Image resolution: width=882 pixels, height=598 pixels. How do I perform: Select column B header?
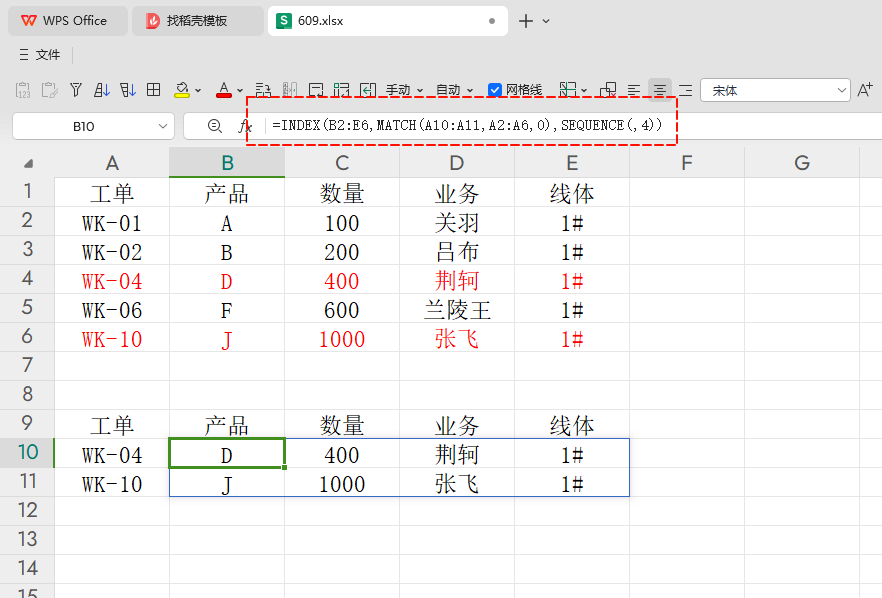[227, 163]
